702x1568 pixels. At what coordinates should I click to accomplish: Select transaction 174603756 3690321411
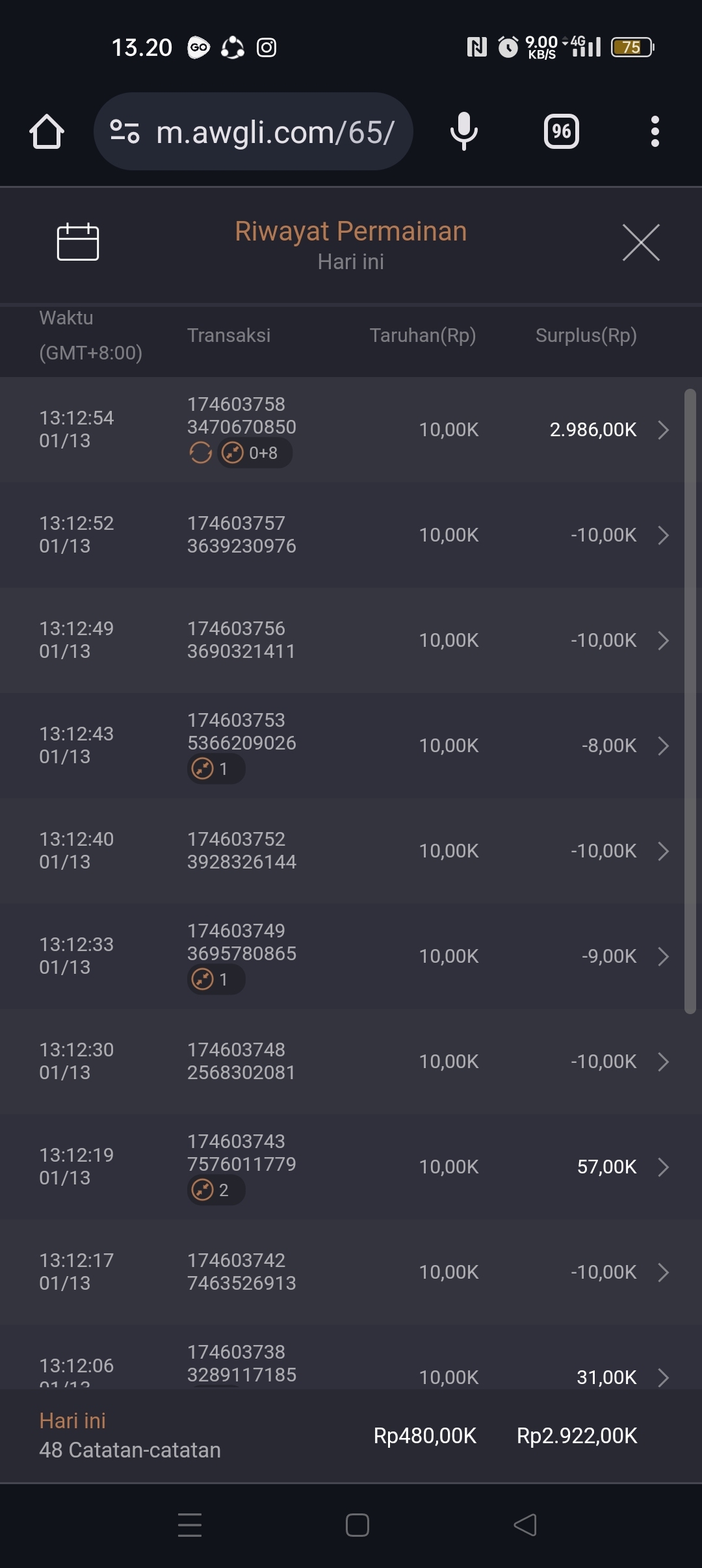241,640
